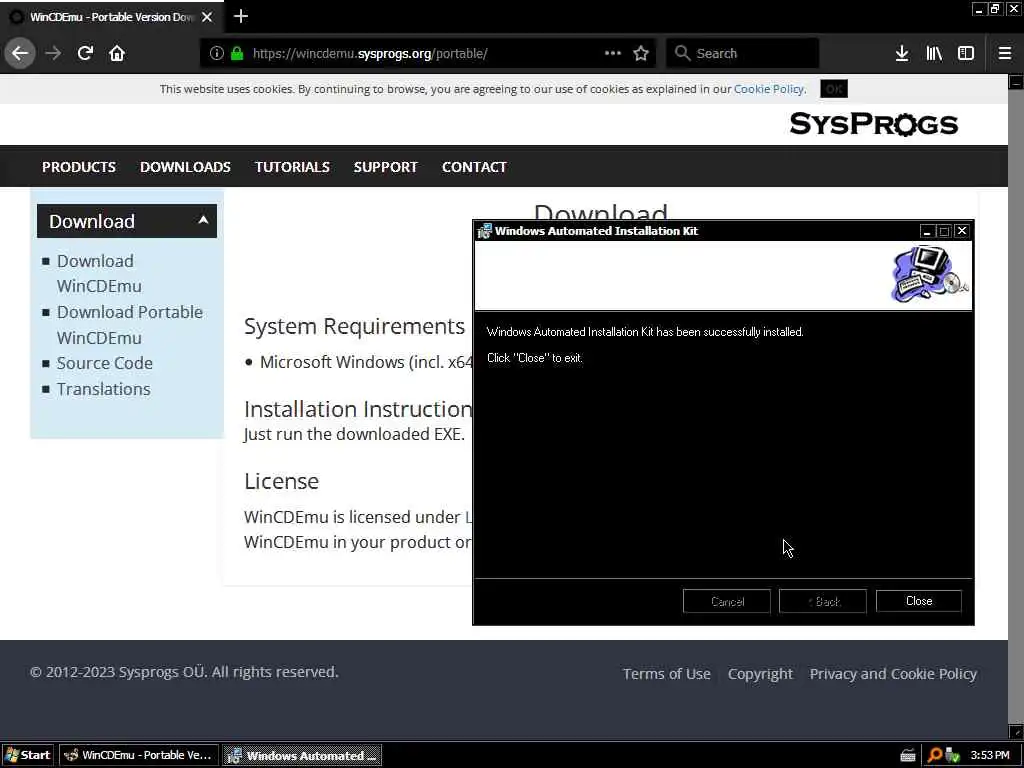Viewport: 1024px width, 768px height.
Task: Open a new browser tab with plus
Action: coord(240,16)
